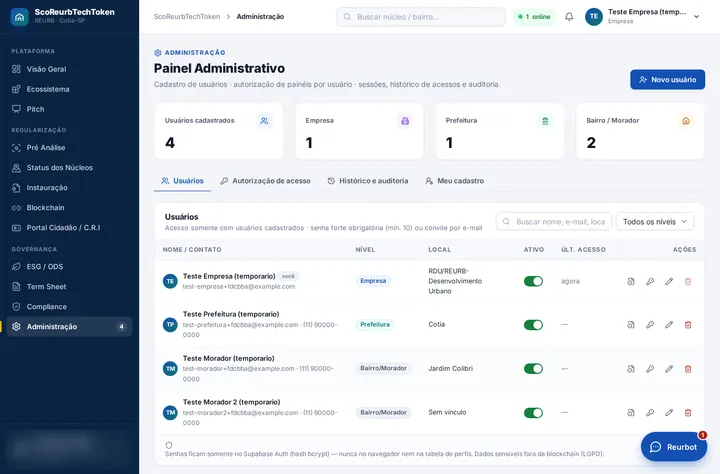Click Teste Morador 2 (temporario) name
The image size is (720, 474).
click(x=231, y=402)
